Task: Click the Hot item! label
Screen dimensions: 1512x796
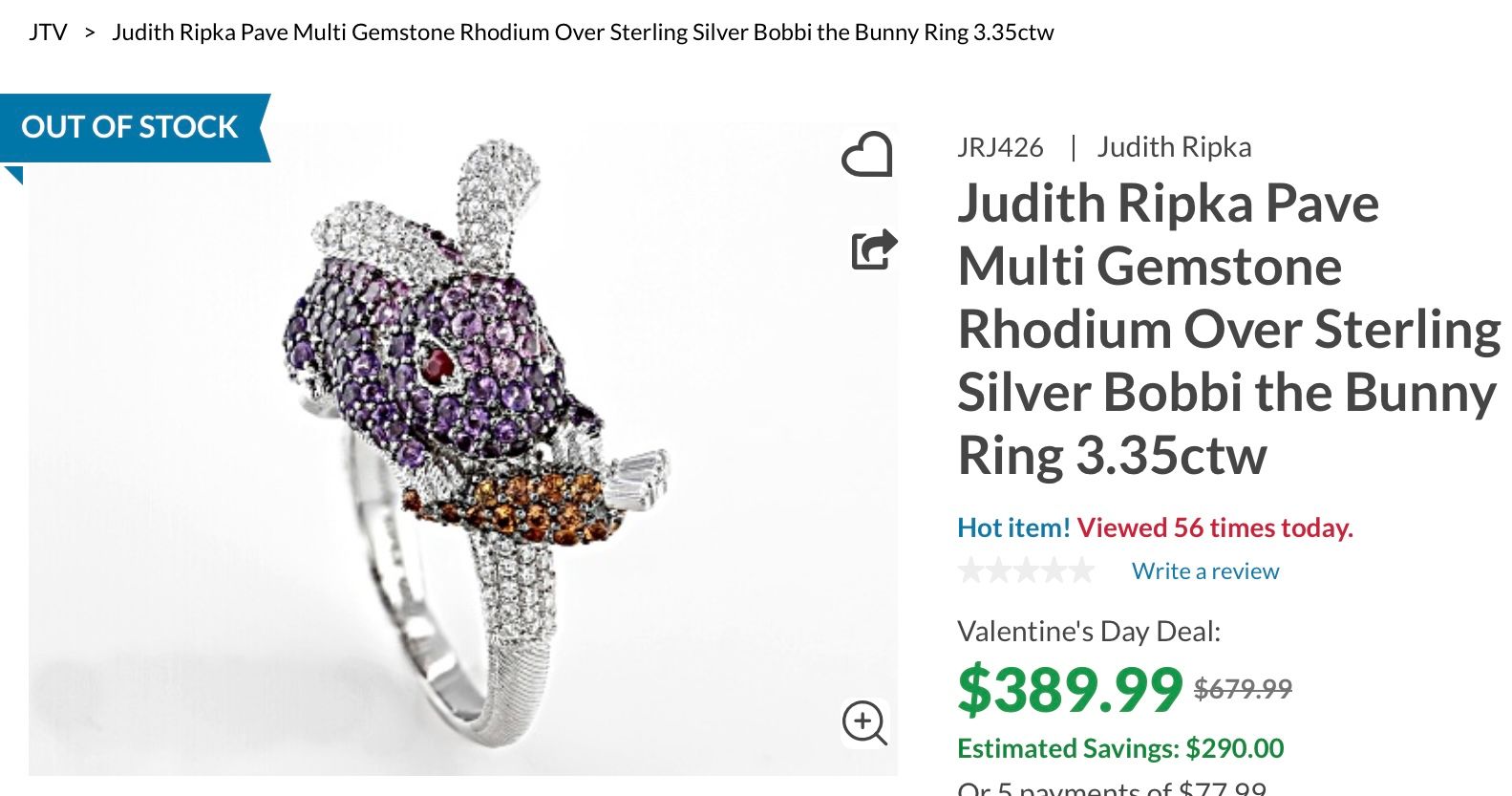Action: [x=1013, y=527]
